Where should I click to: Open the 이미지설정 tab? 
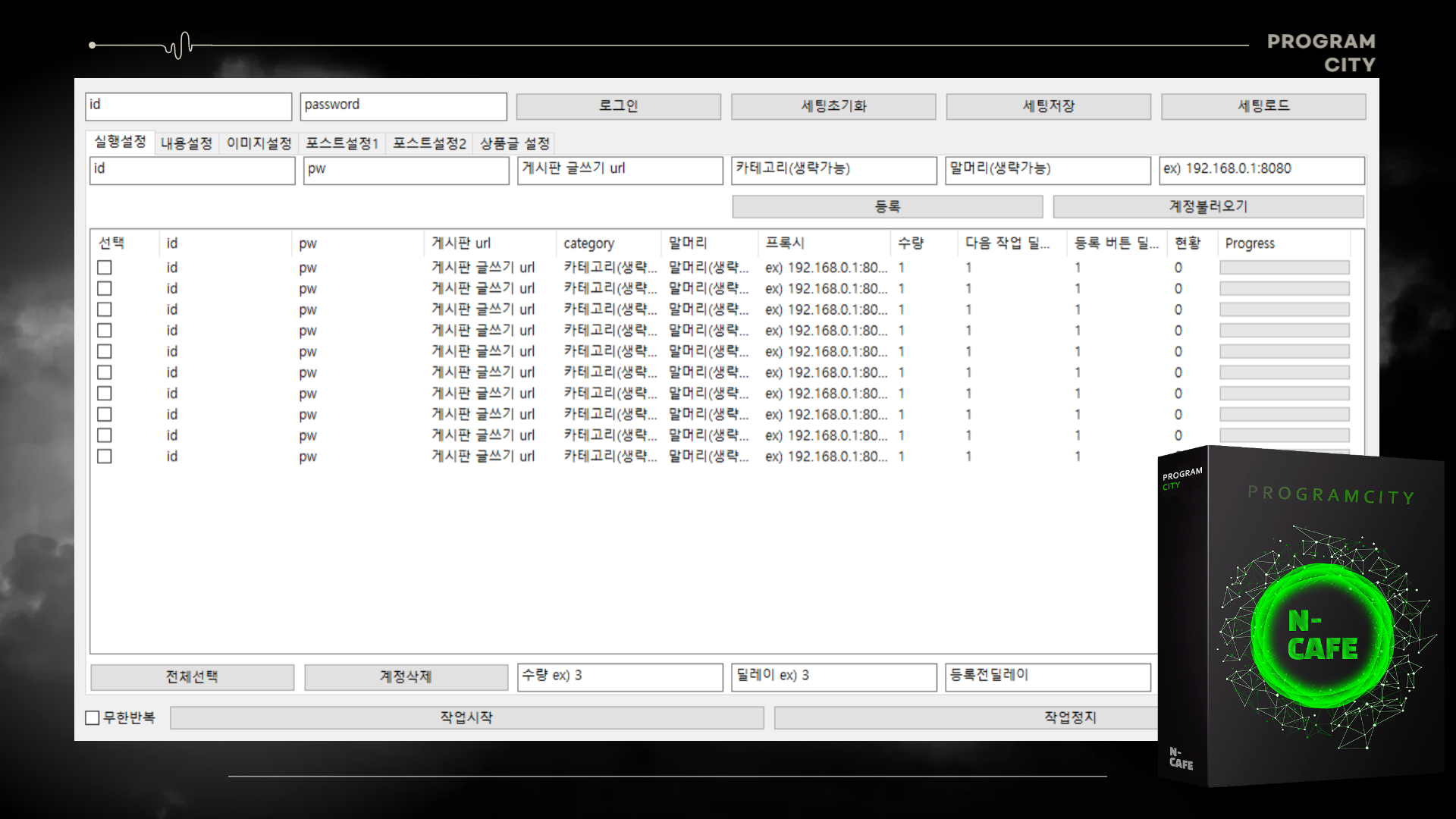point(259,143)
